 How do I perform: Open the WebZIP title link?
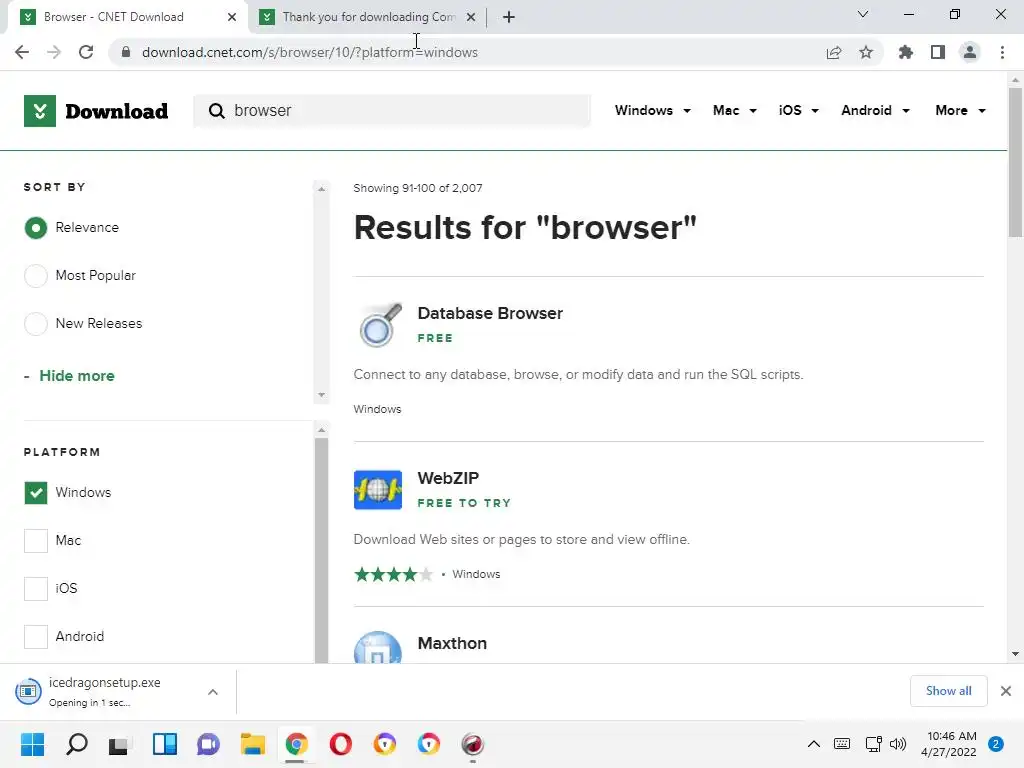448,478
